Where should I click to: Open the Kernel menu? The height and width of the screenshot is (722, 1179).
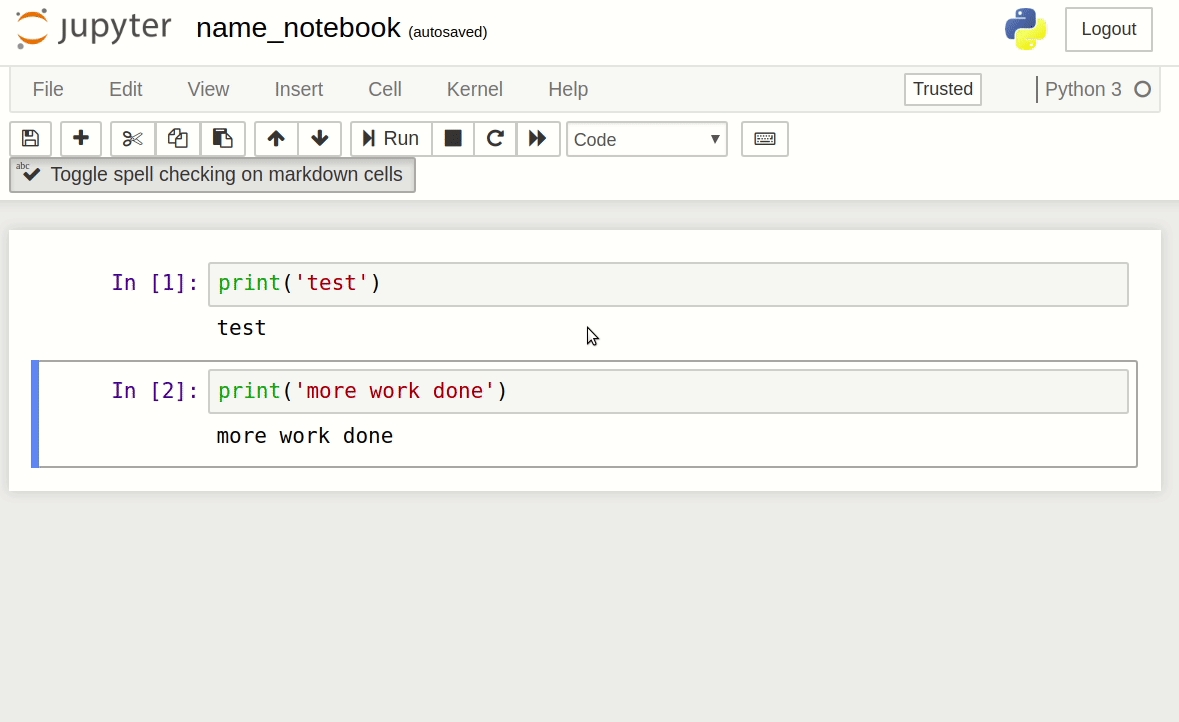click(474, 89)
